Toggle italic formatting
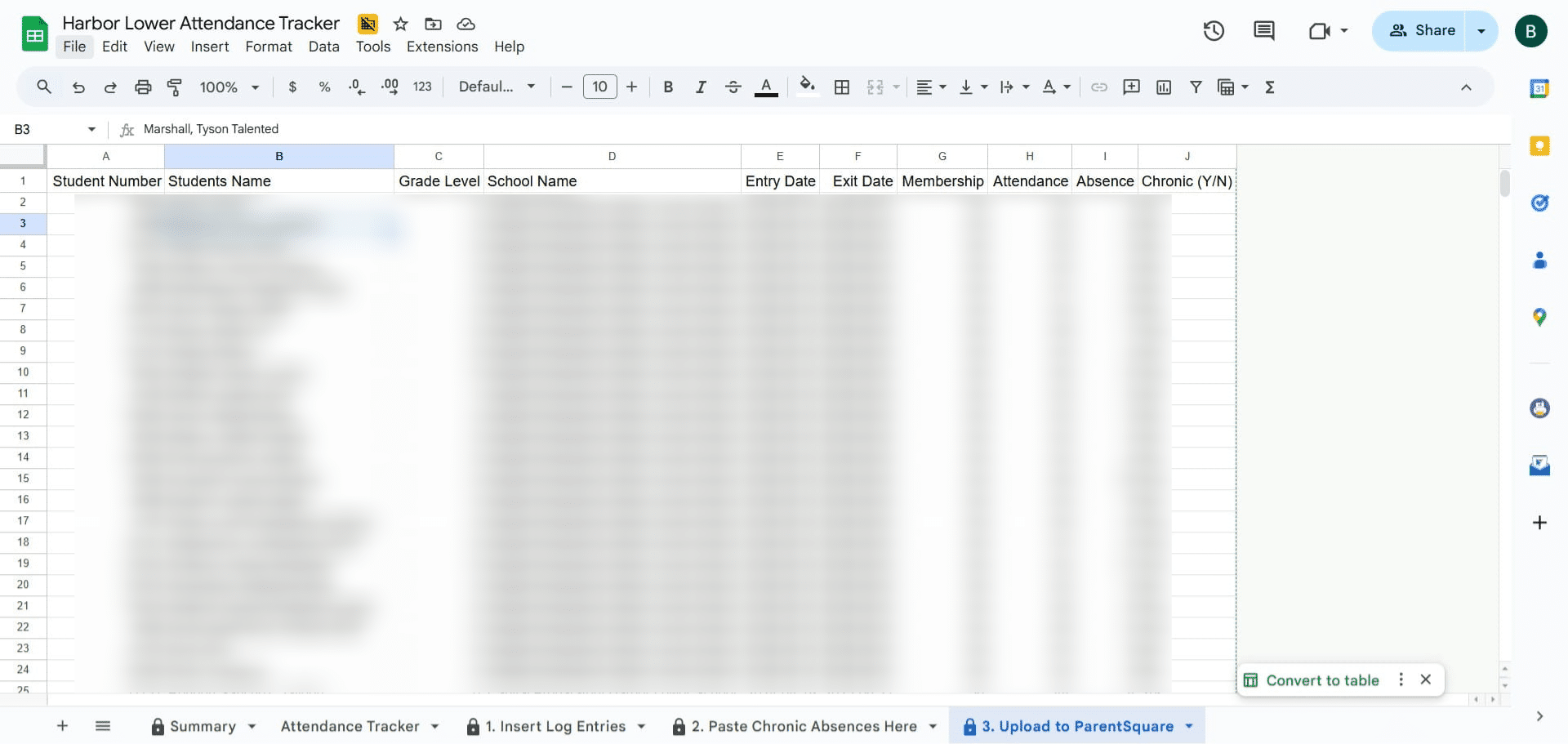The image size is (1568, 744). point(701,87)
